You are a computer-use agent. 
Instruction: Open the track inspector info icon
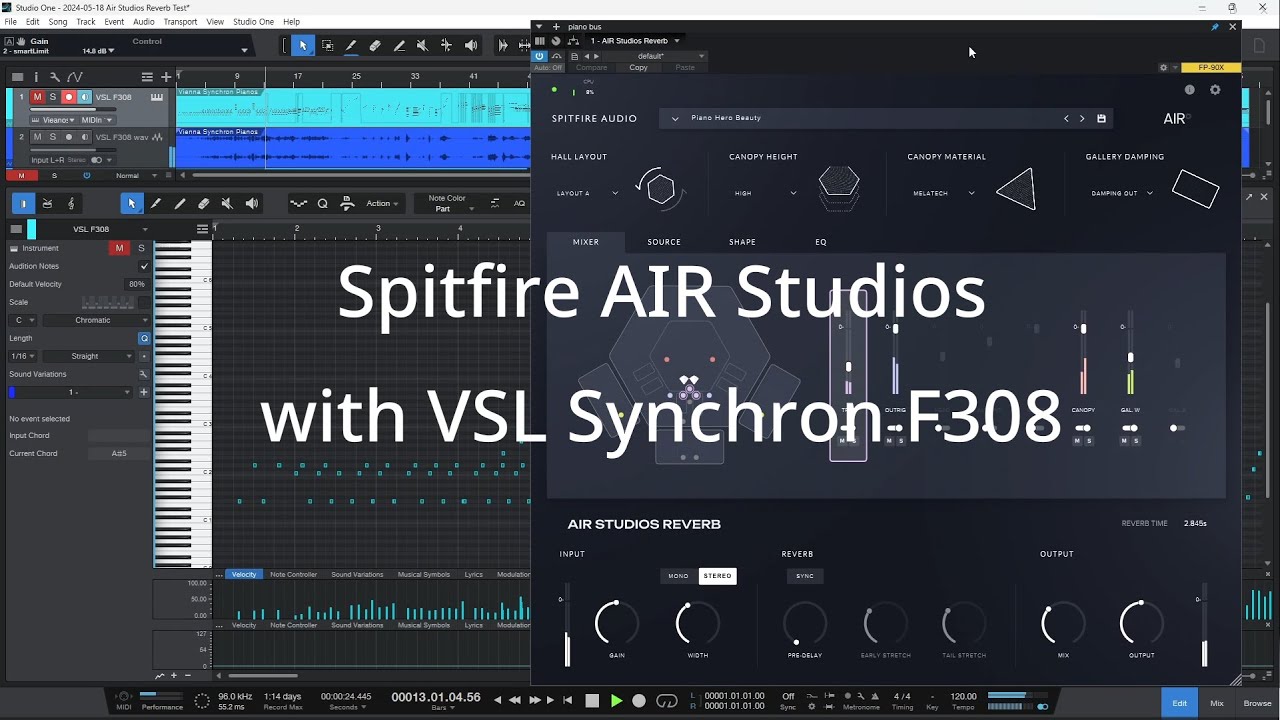pyautogui.click(x=36, y=77)
